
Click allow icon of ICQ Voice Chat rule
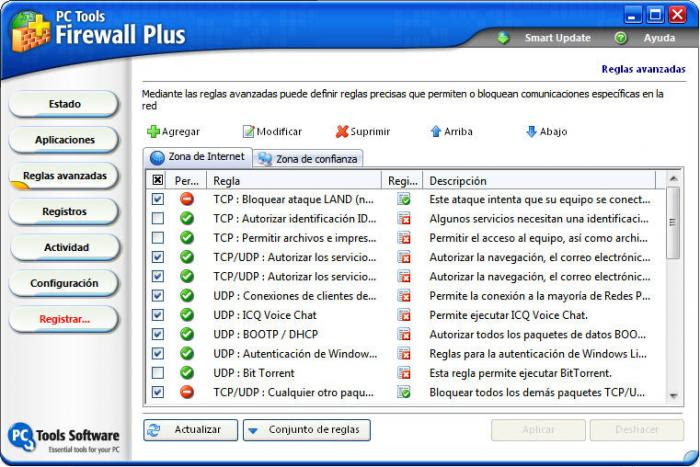click(187, 315)
